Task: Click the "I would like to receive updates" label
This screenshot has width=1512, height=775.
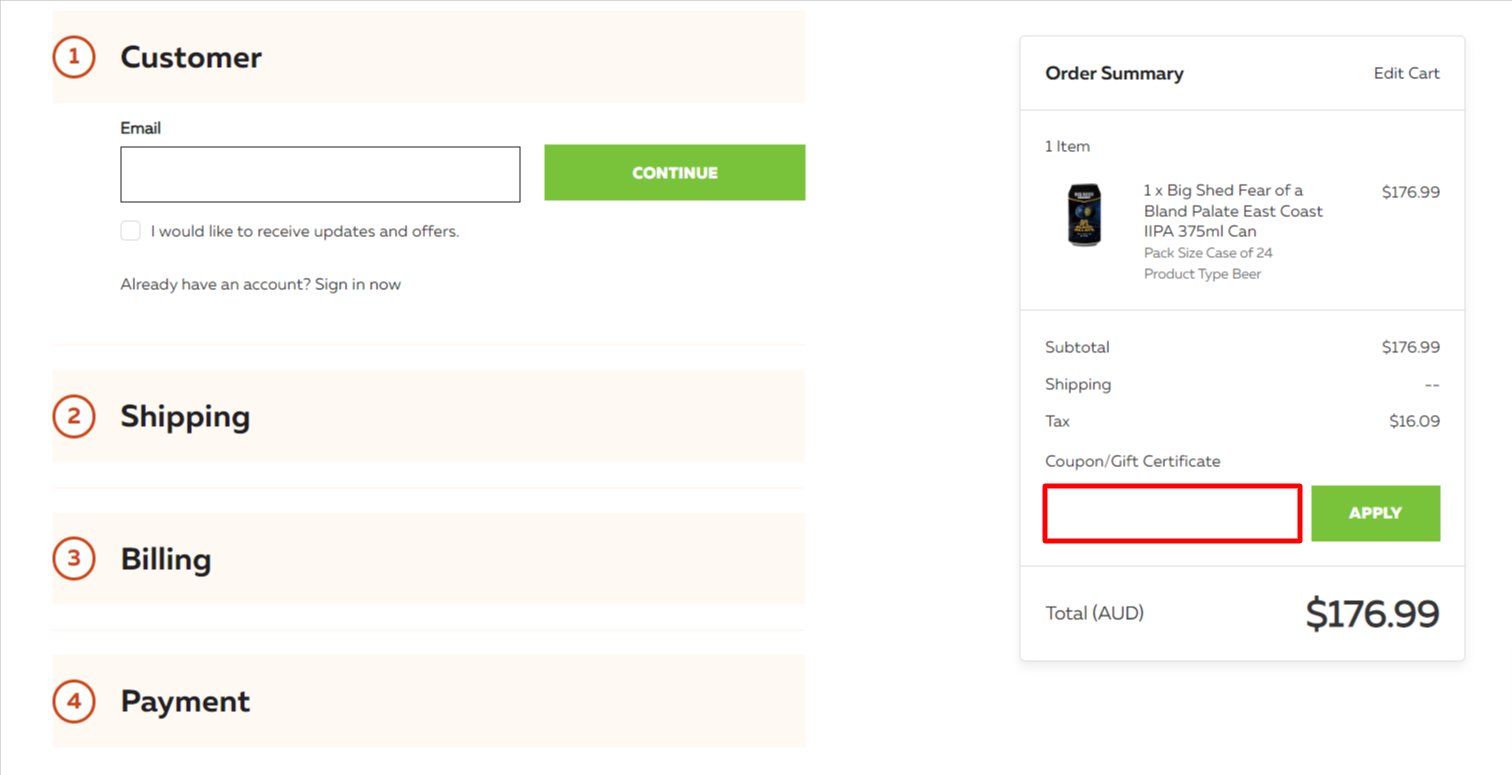Action: (305, 231)
